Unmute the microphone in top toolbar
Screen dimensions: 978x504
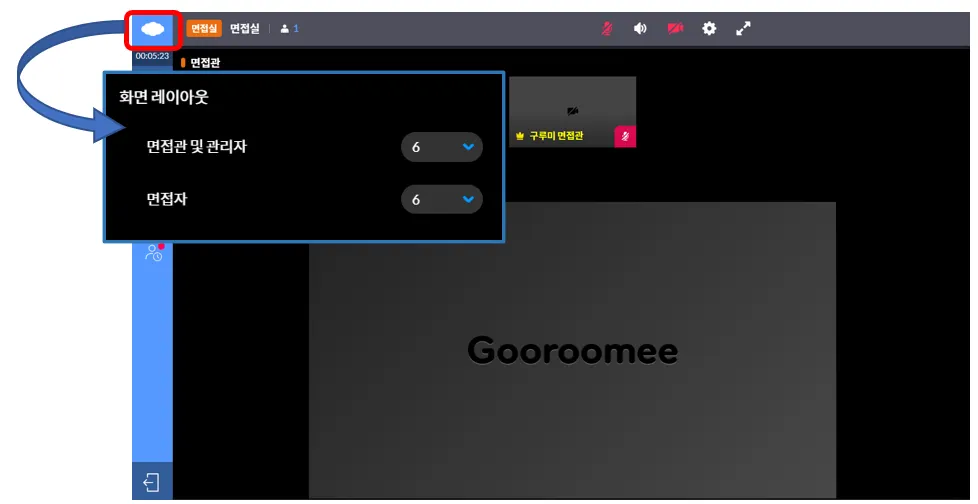606,29
